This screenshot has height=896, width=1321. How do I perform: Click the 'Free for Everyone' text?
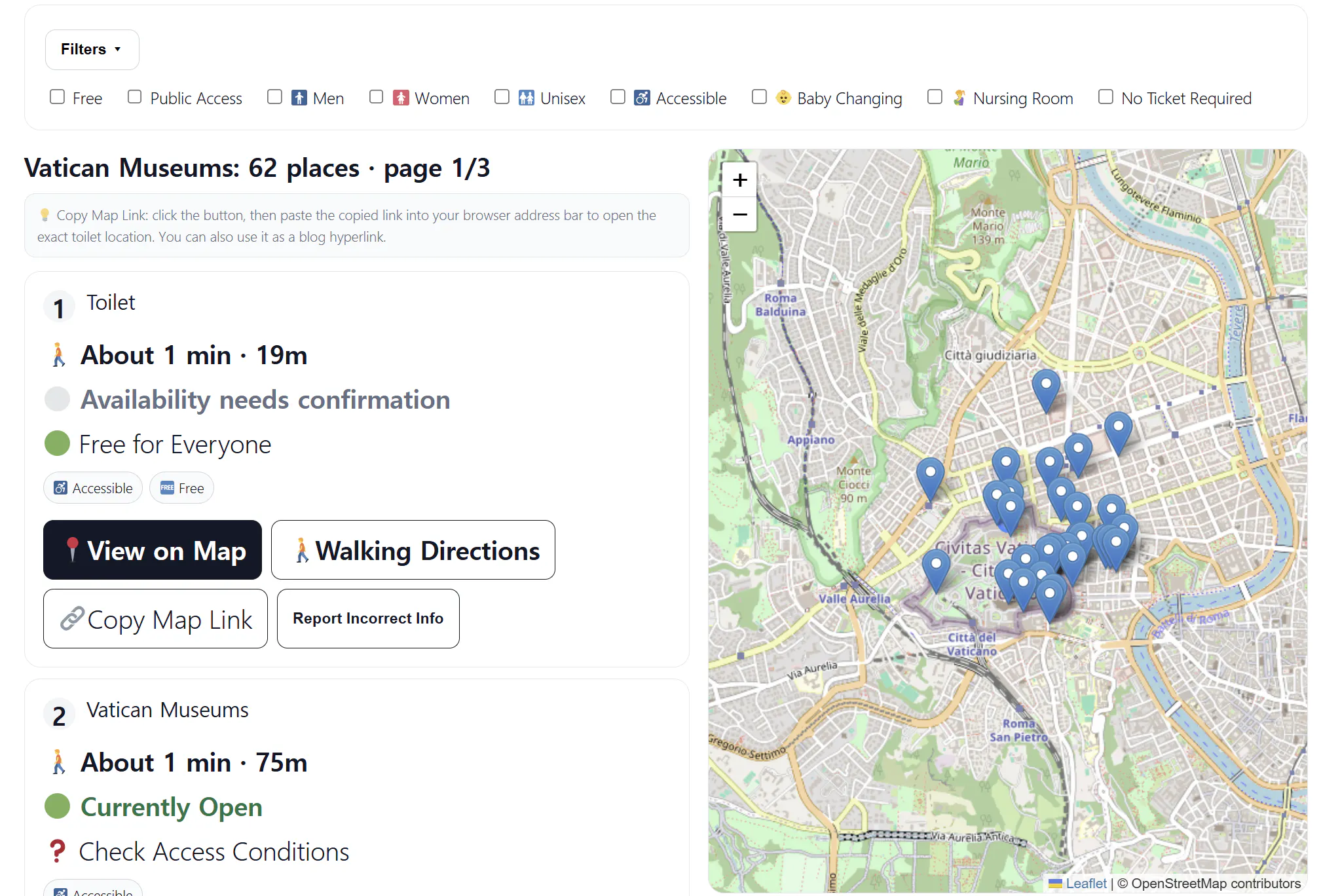point(175,444)
